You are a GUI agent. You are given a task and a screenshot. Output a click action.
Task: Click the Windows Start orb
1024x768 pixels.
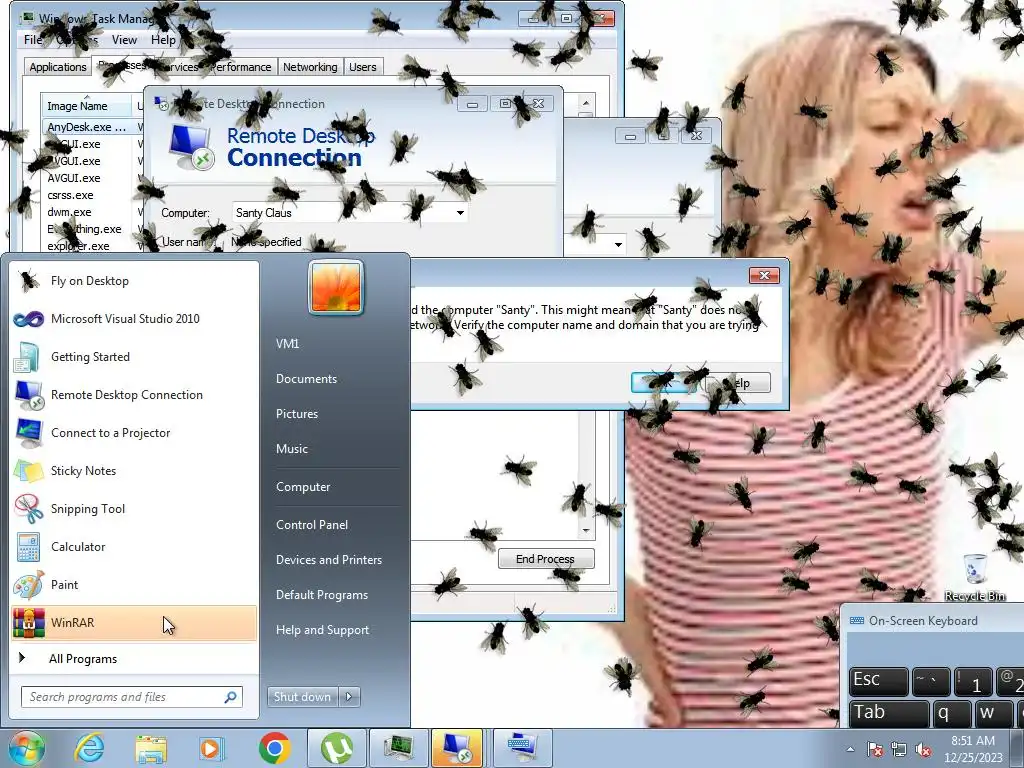point(26,748)
